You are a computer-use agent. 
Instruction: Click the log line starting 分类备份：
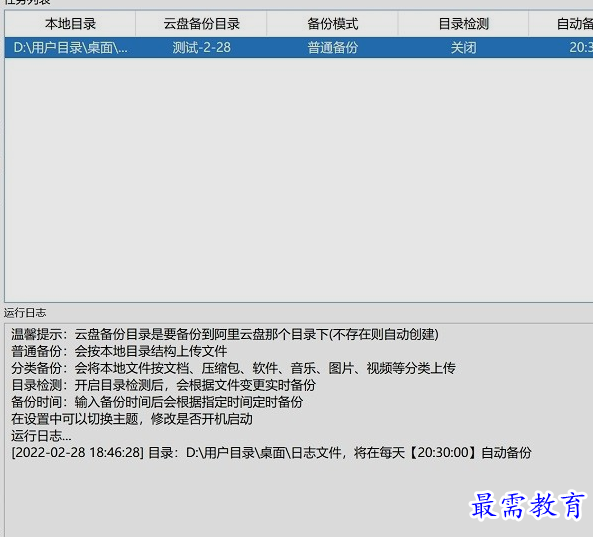(233, 368)
